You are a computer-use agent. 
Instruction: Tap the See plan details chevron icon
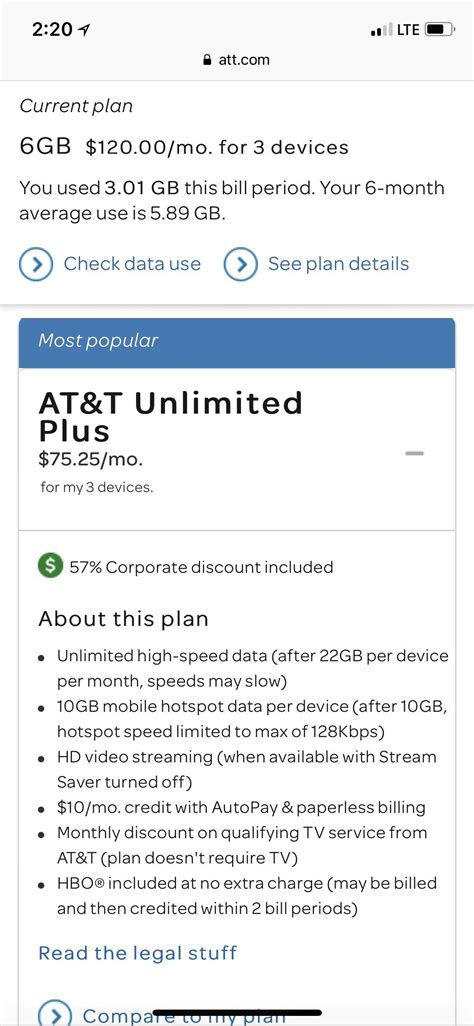tap(240, 264)
